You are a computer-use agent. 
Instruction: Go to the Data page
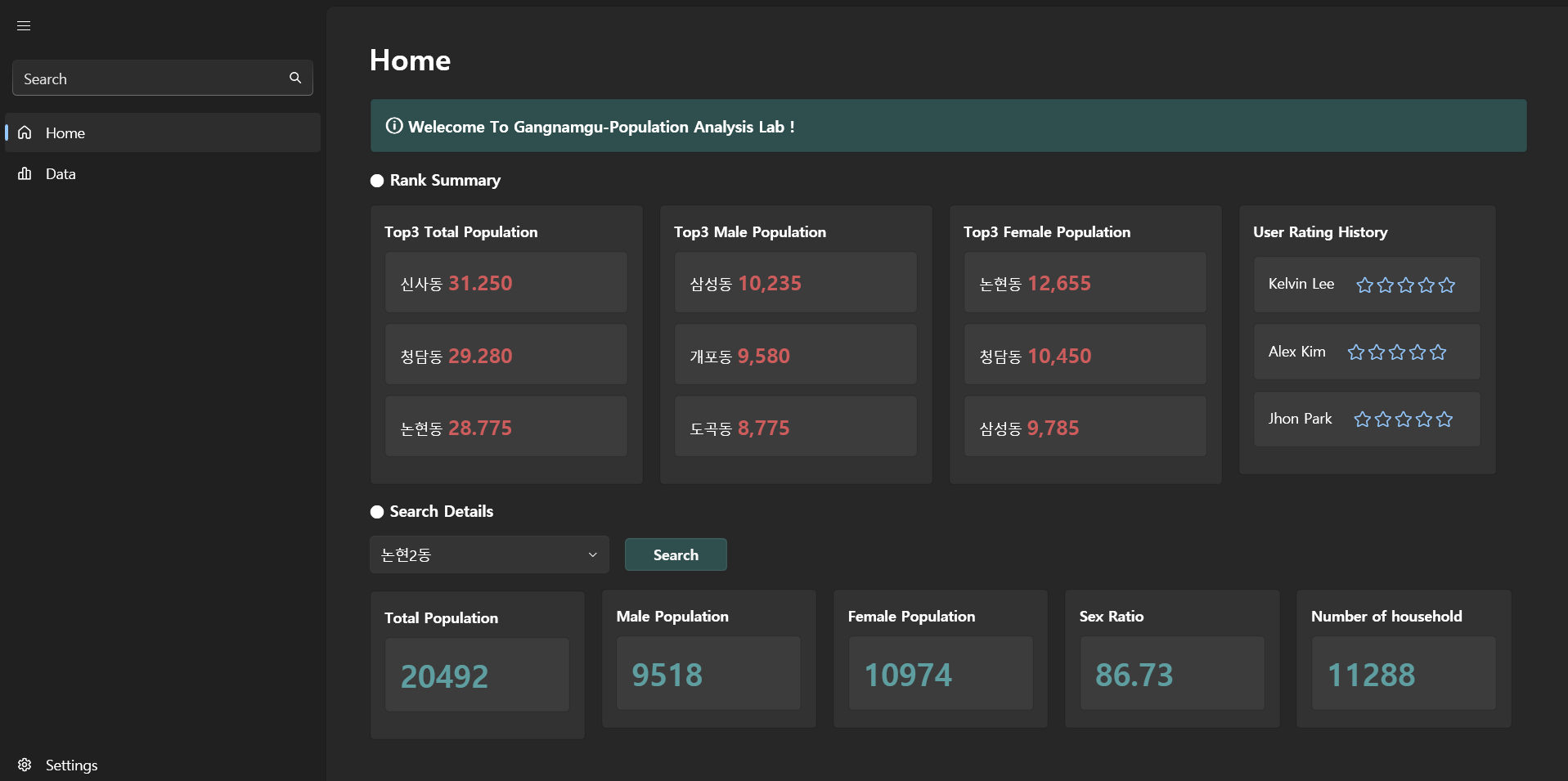(163, 173)
